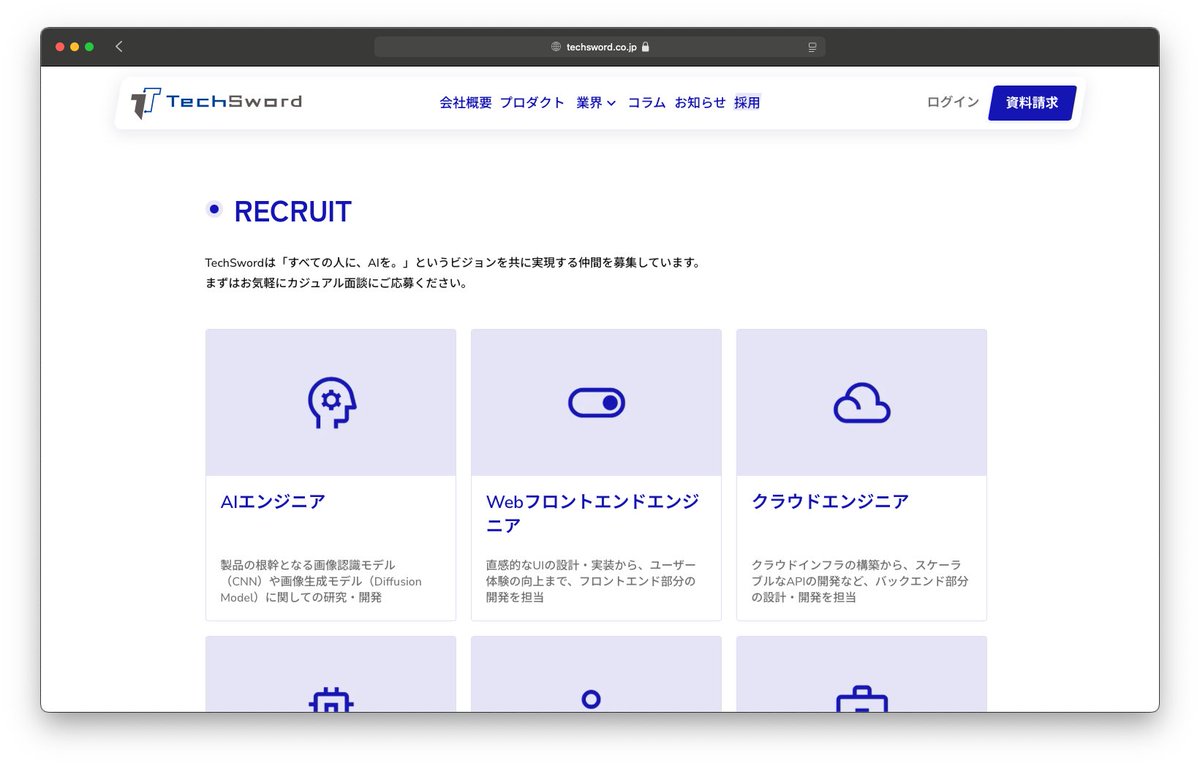Click the globe icon in address bar
The height and width of the screenshot is (766, 1200).
556,47
